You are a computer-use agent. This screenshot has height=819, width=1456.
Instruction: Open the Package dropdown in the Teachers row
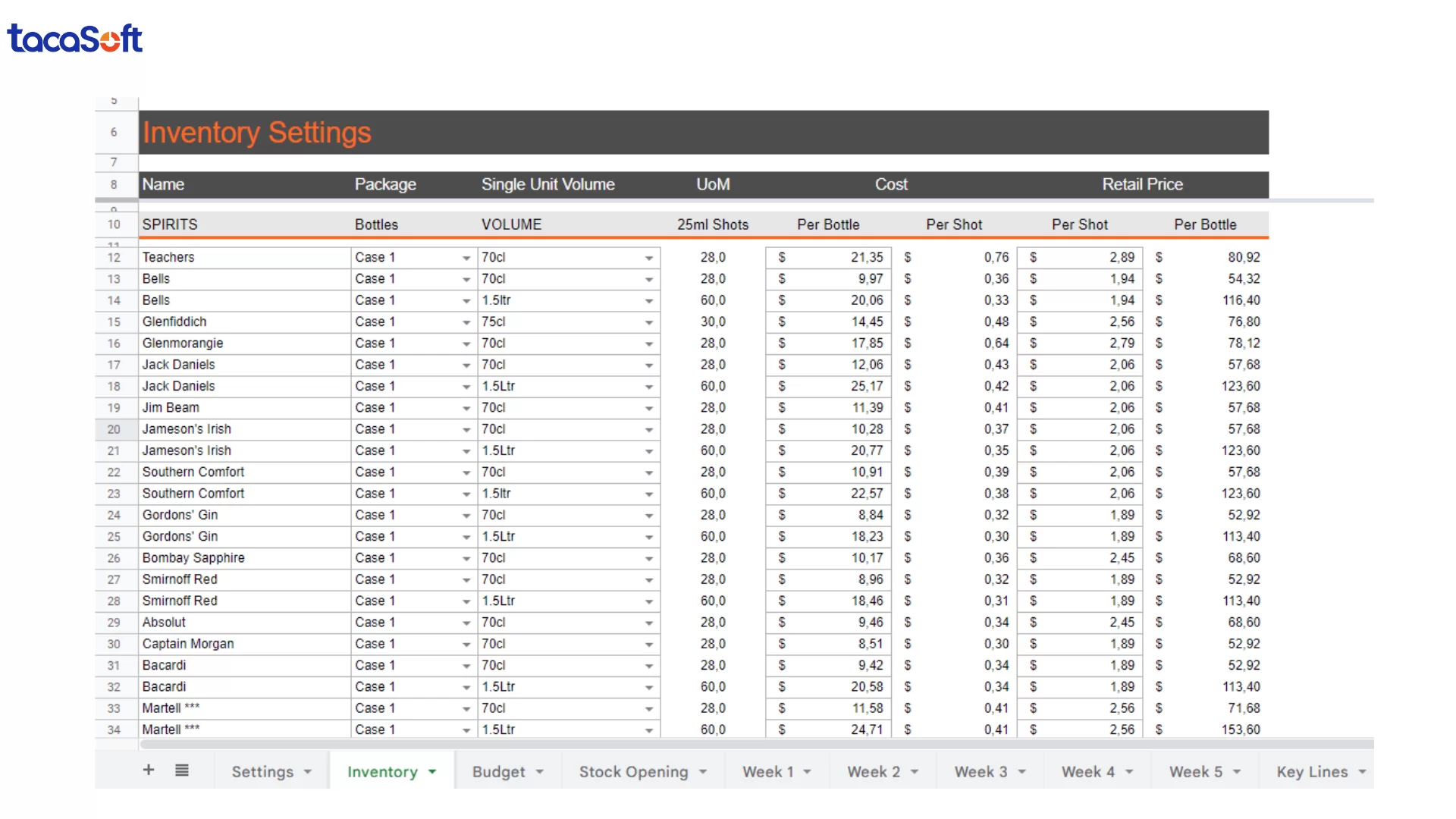[466, 258]
